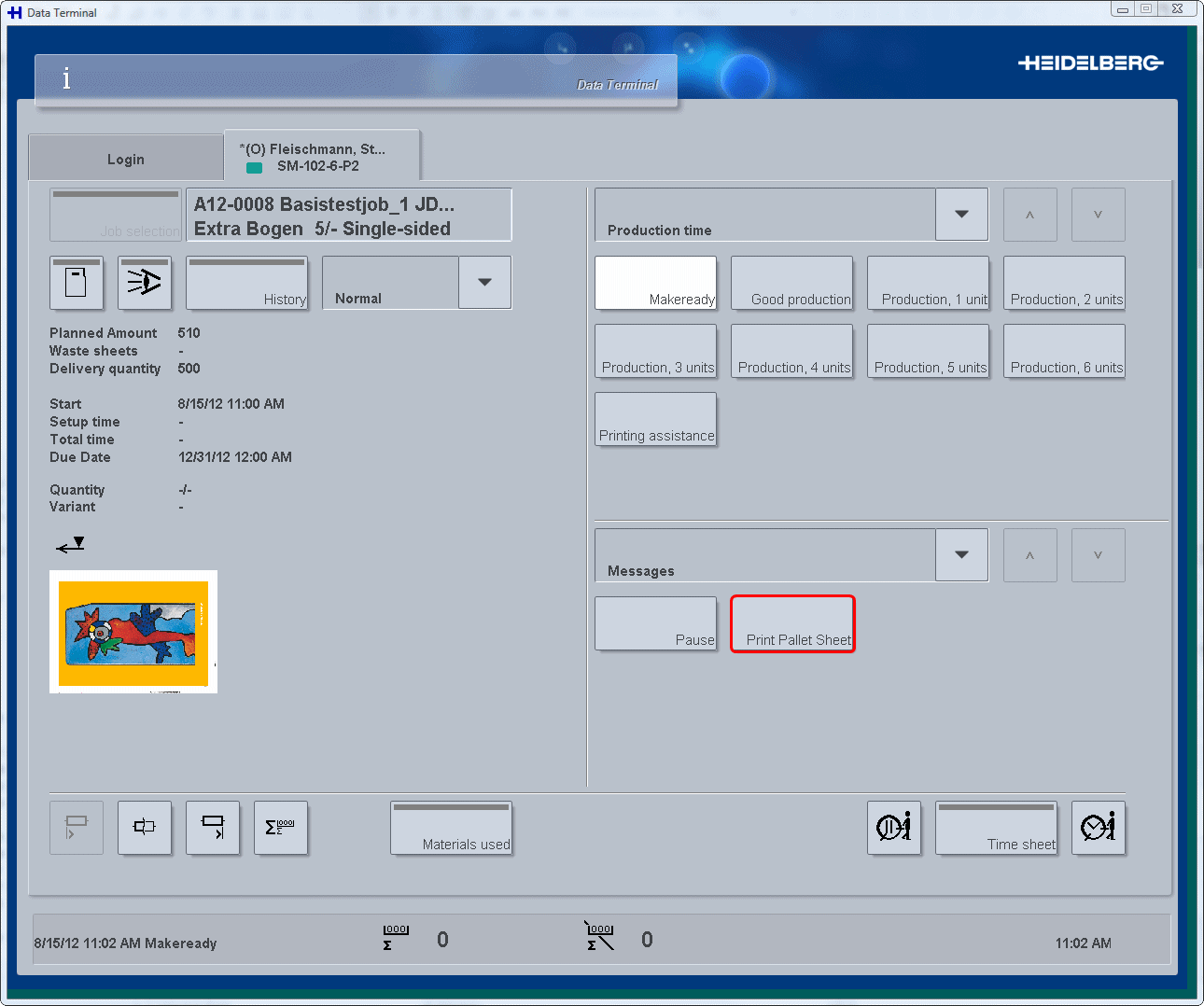This screenshot has height=1006, width=1204.
Task: Click the eye preview icon button
Action: [x=145, y=283]
